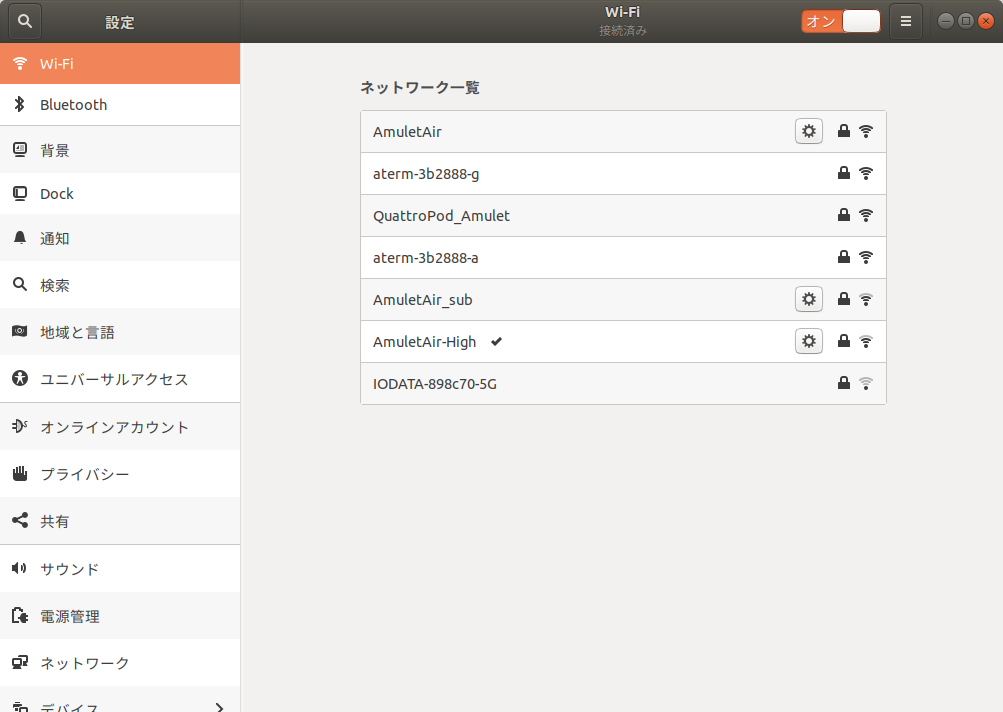Open the ネットワーク (Network) panel

pyautogui.click(x=120, y=663)
